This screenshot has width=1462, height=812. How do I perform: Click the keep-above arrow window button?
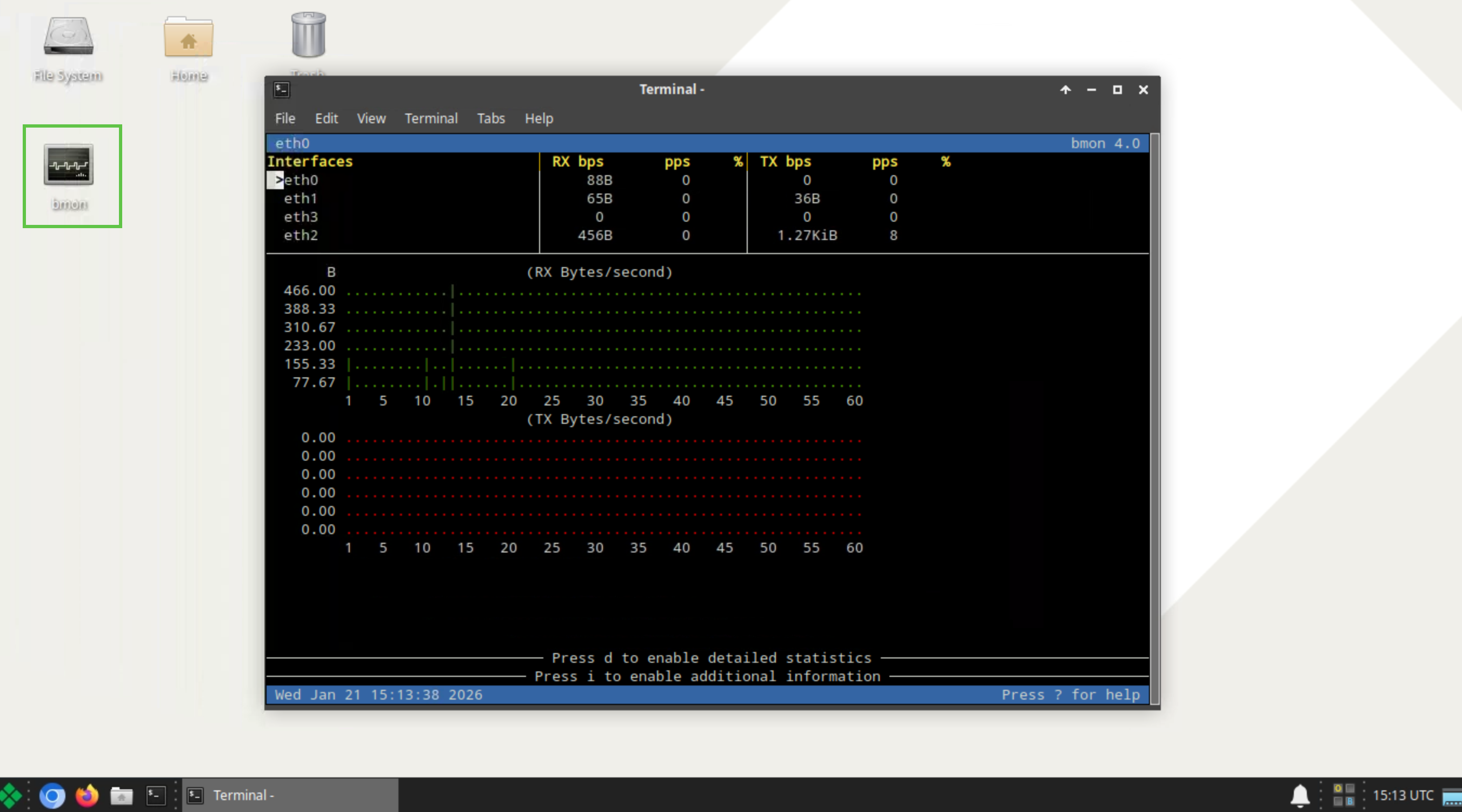1065,90
